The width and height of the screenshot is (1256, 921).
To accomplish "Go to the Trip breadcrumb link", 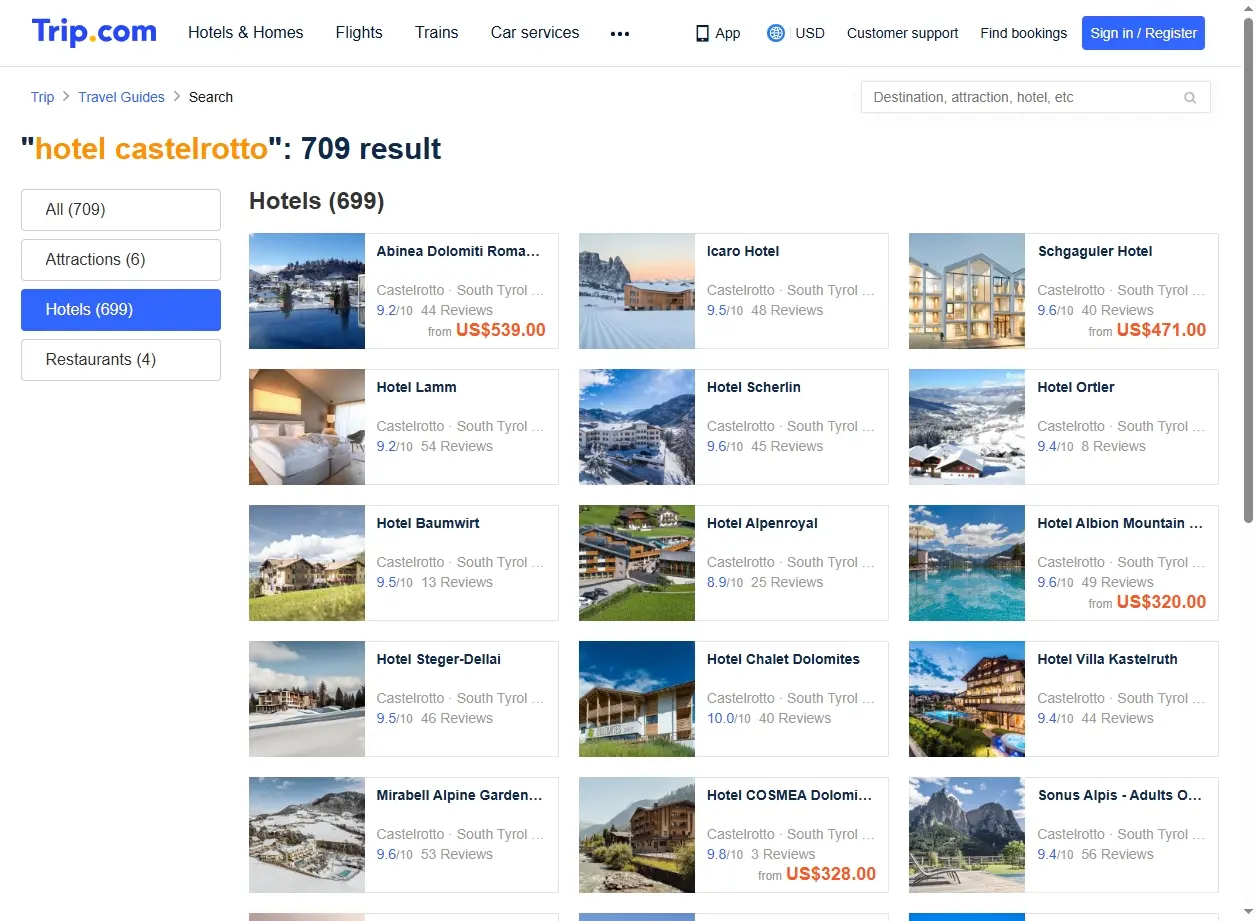I will click(x=42, y=97).
